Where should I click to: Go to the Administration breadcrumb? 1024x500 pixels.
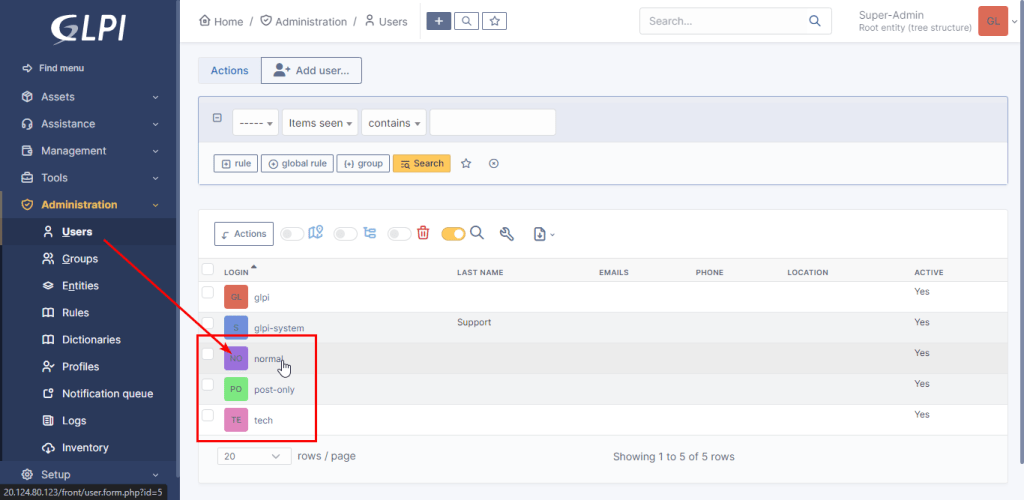(x=304, y=22)
